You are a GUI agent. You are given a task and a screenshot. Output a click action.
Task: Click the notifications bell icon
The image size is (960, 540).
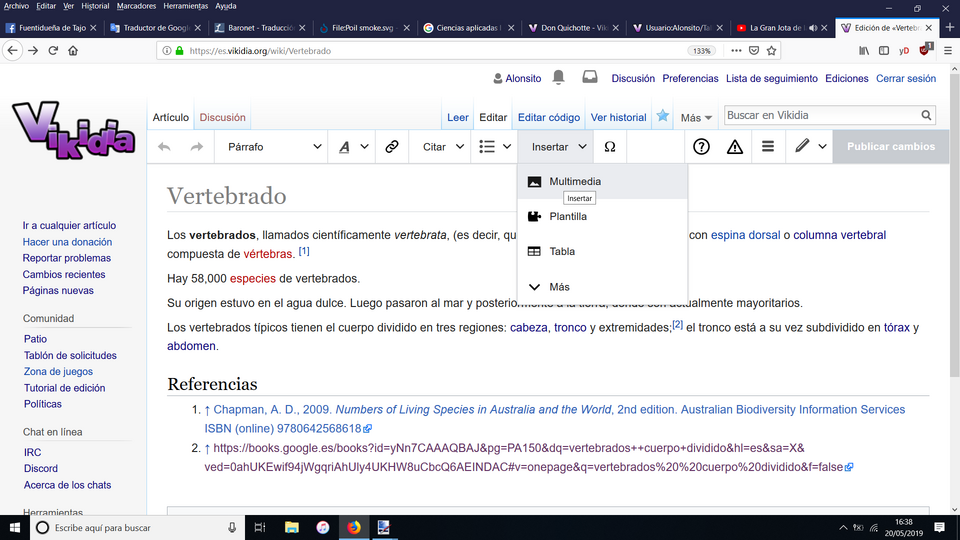pos(558,77)
